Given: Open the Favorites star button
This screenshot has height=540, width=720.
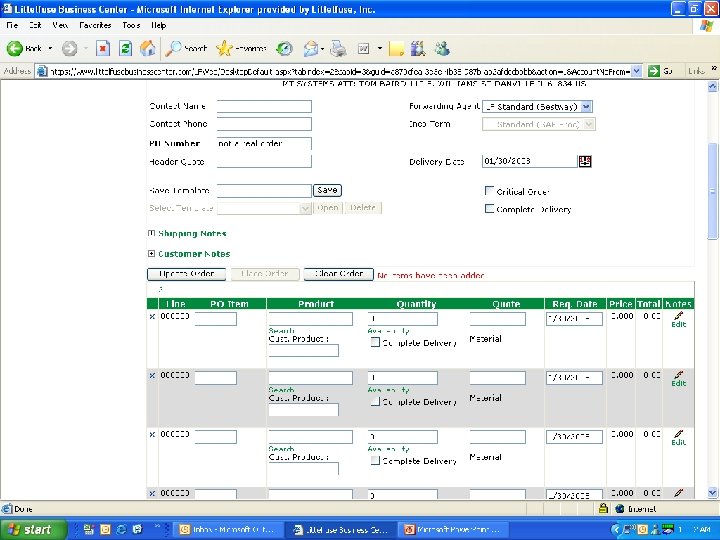Looking at the screenshot, I should 241,48.
